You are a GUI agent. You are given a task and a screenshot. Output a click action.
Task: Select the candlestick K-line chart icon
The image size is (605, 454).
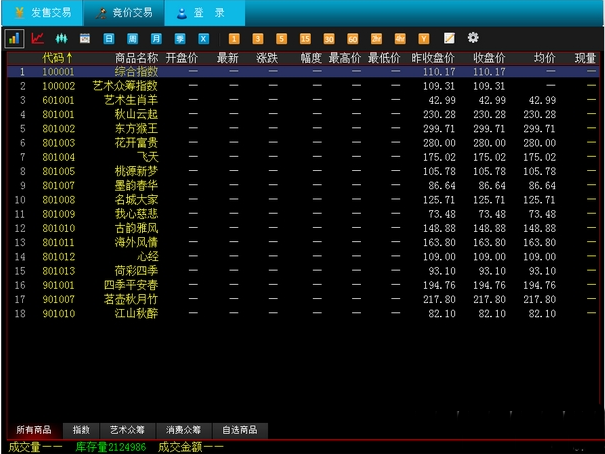(61, 38)
